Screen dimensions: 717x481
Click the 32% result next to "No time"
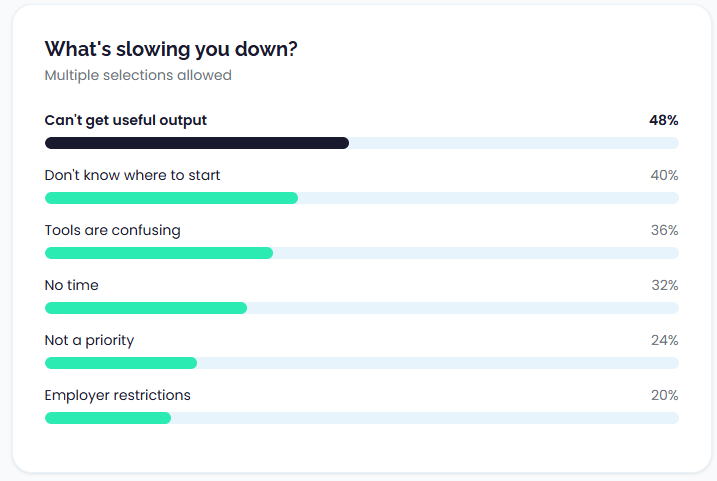click(x=664, y=285)
